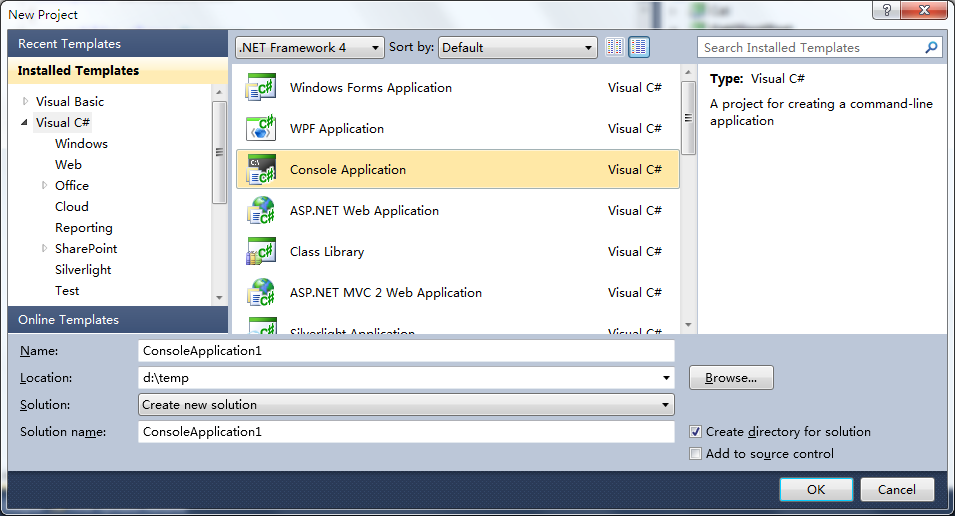
Task: Open the Solution Create new solution dropdown
Action: point(406,405)
